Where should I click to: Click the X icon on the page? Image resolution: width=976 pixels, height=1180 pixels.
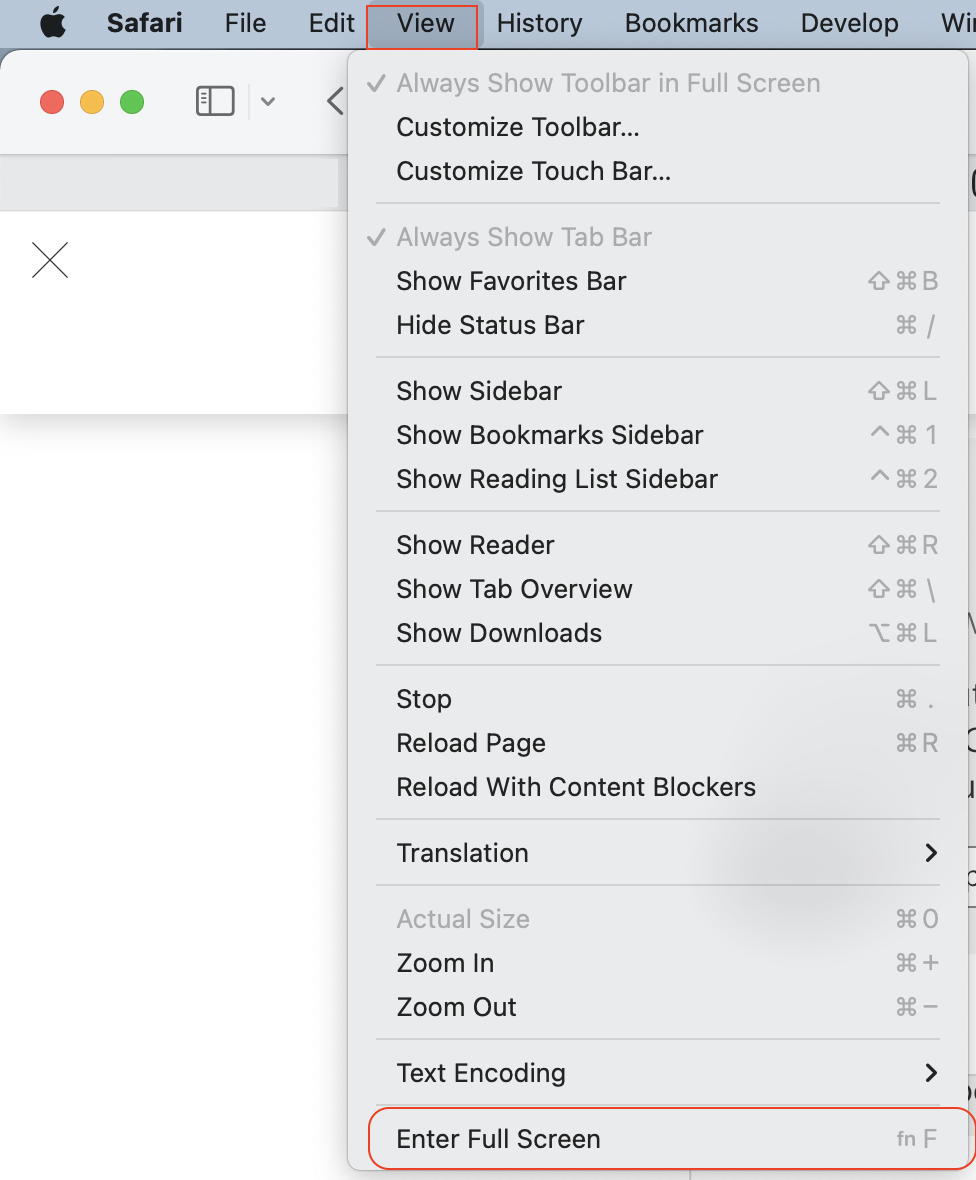[50, 260]
